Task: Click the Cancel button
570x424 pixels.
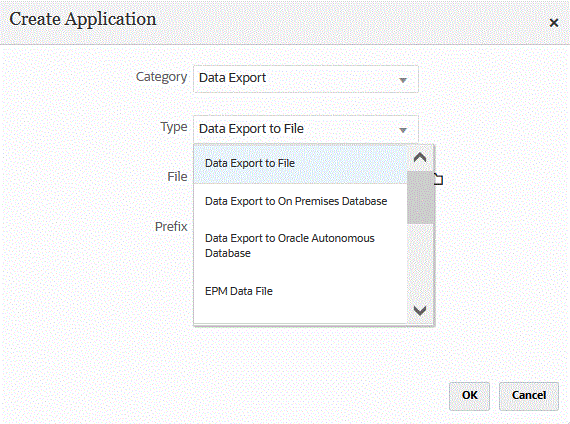Action: pyautogui.click(x=529, y=396)
